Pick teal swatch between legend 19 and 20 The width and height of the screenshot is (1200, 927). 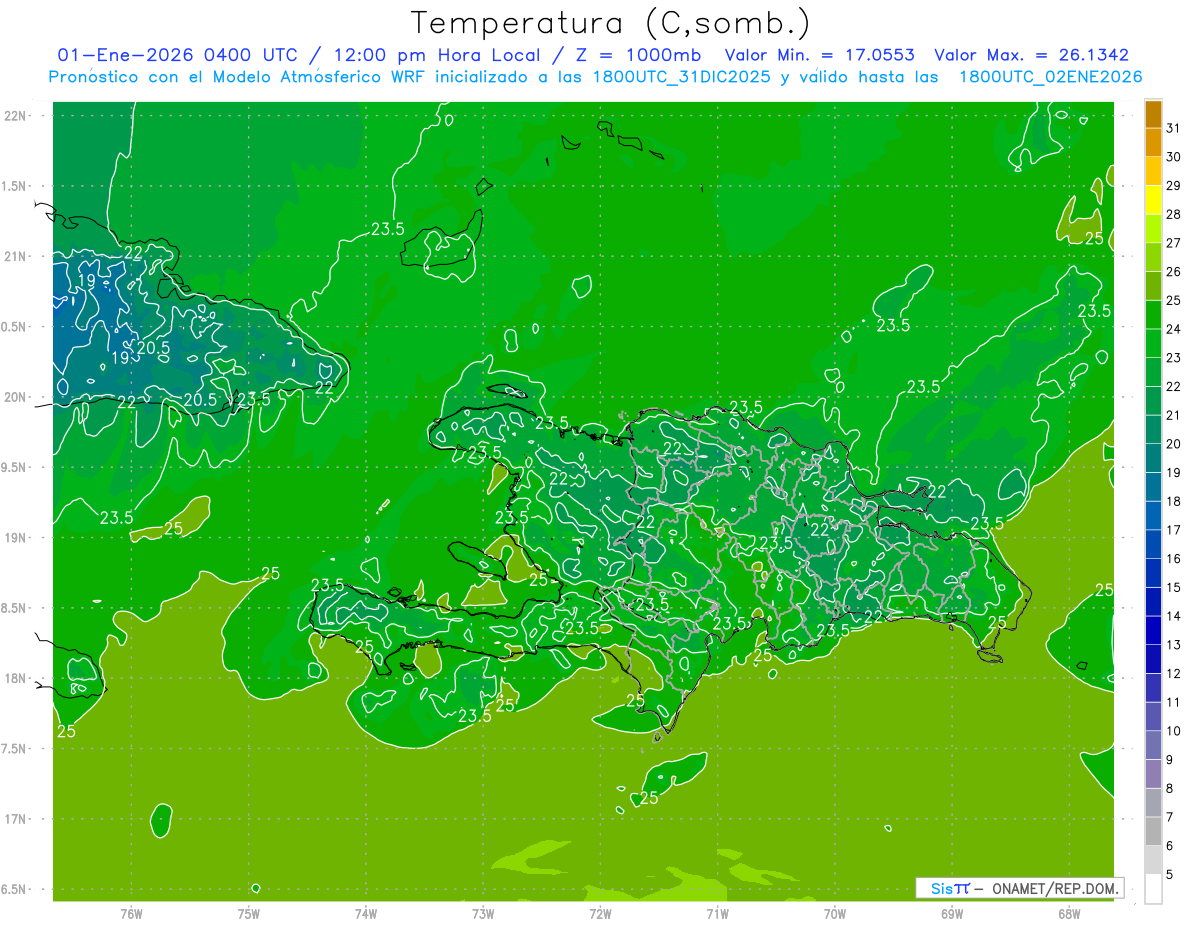point(1153,458)
